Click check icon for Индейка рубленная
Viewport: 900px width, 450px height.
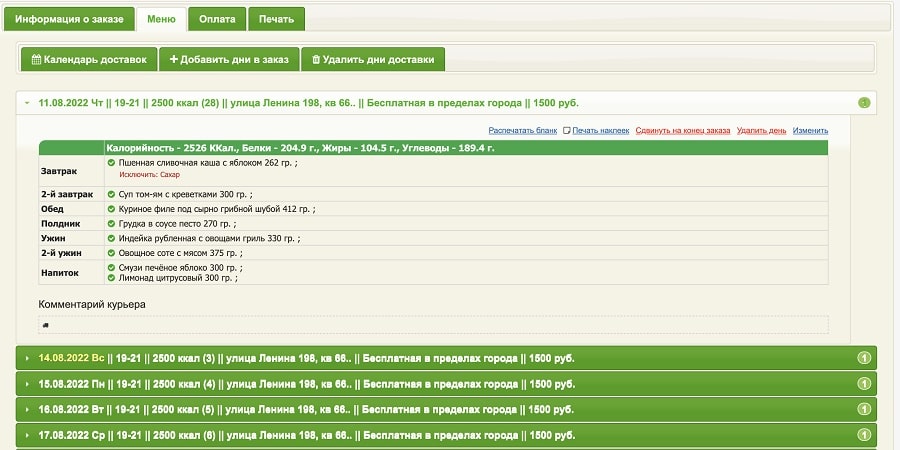click(x=111, y=238)
